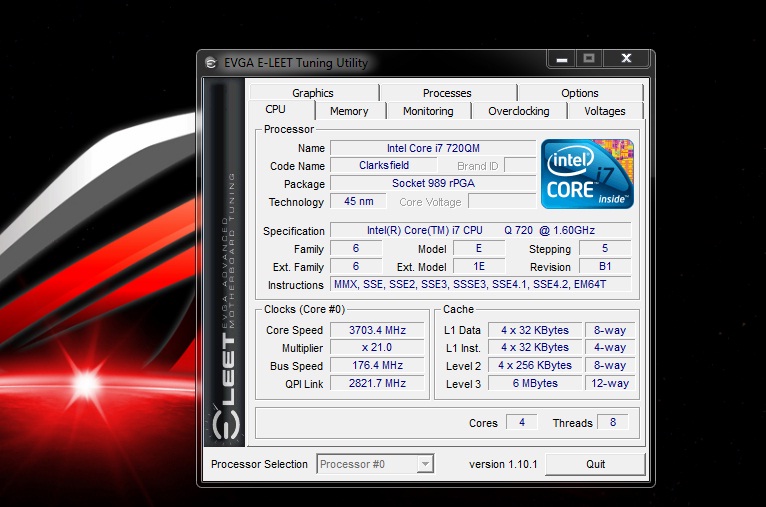Click the Technology value 45 nm
The image size is (766, 507).
click(x=359, y=201)
